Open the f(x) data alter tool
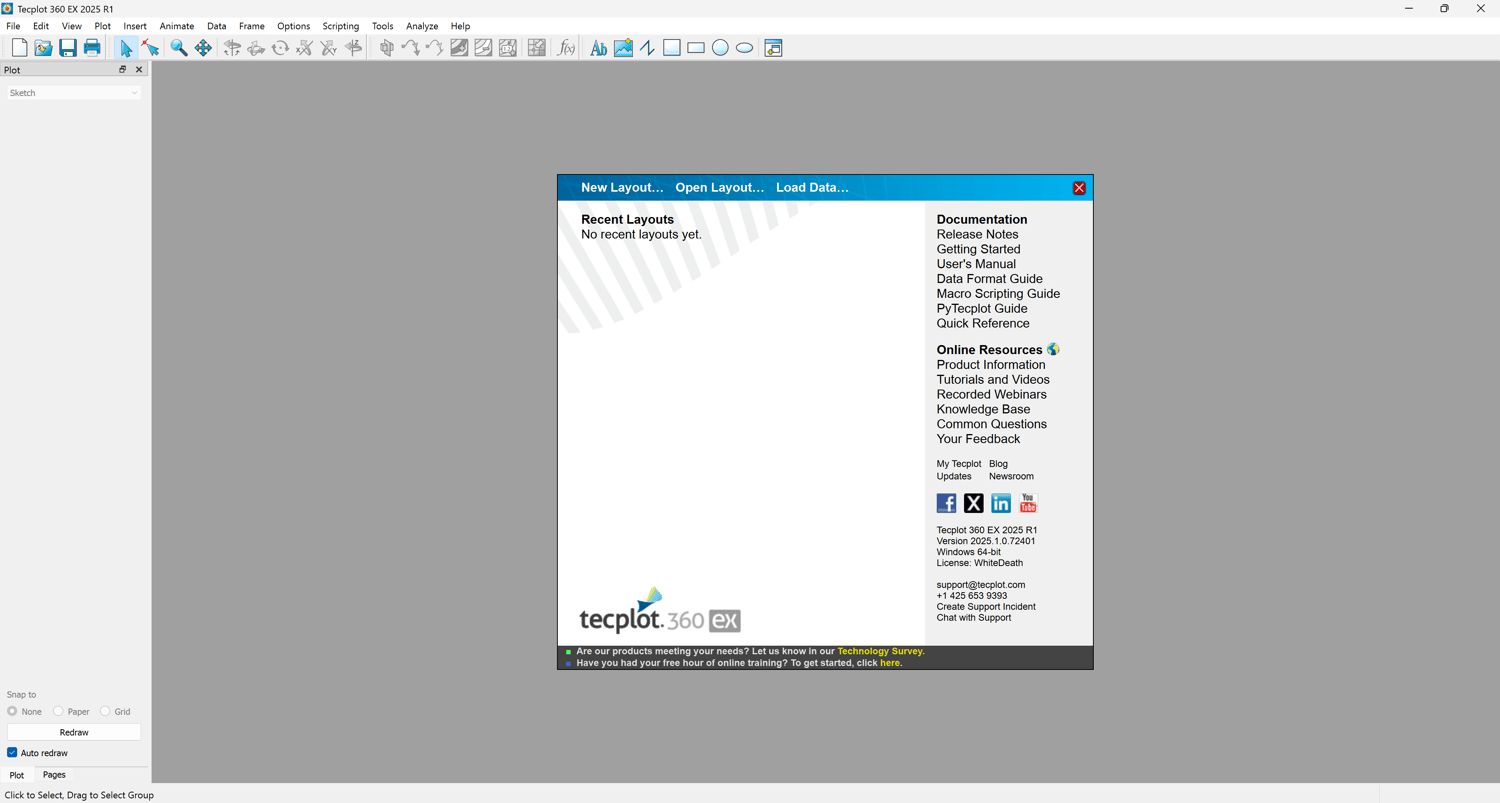This screenshot has height=803, width=1500. point(566,48)
